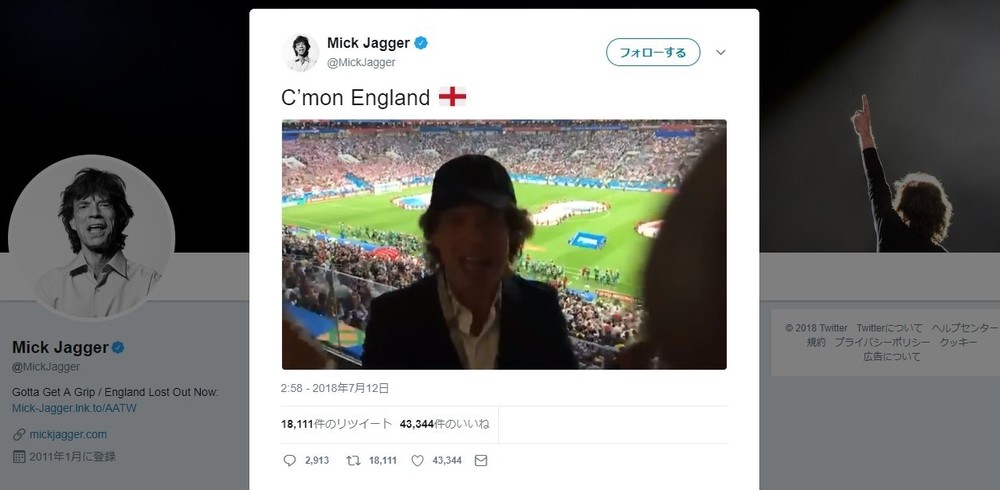1000x490 pixels.
Task: Like the tweet with the heart icon
Action: [x=418, y=460]
